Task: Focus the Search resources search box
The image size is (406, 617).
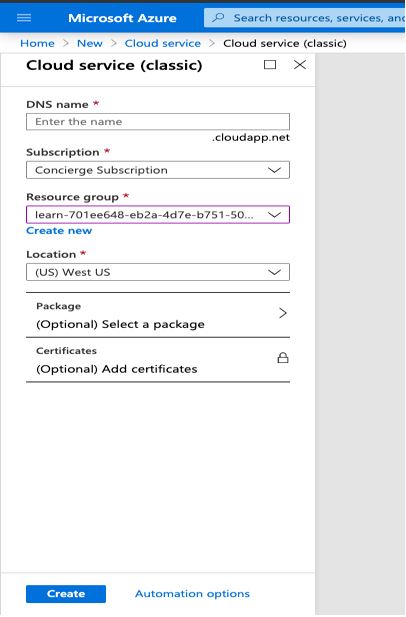Action: (305, 18)
